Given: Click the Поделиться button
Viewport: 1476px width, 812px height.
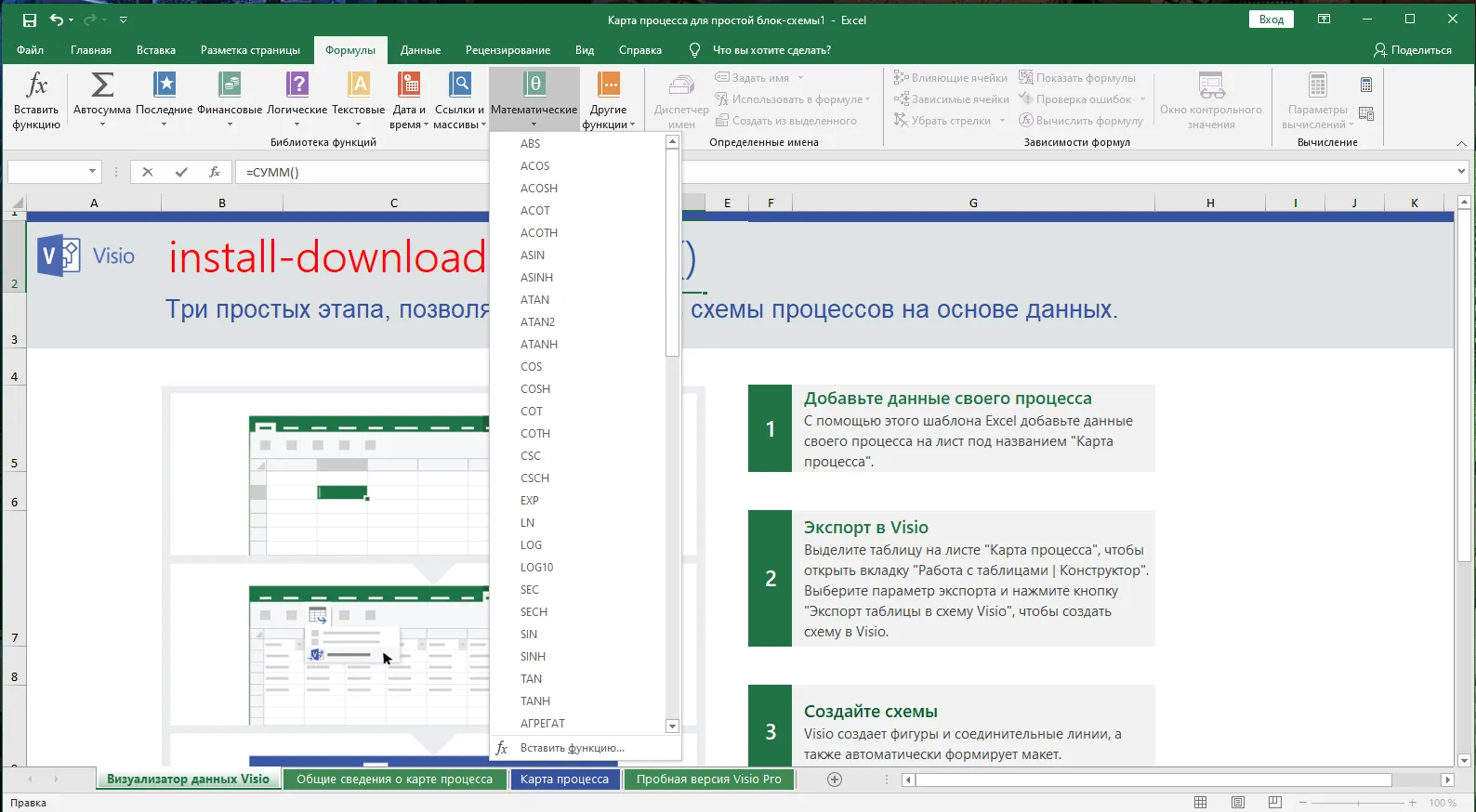Looking at the screenshot, I should [1413, 50].
